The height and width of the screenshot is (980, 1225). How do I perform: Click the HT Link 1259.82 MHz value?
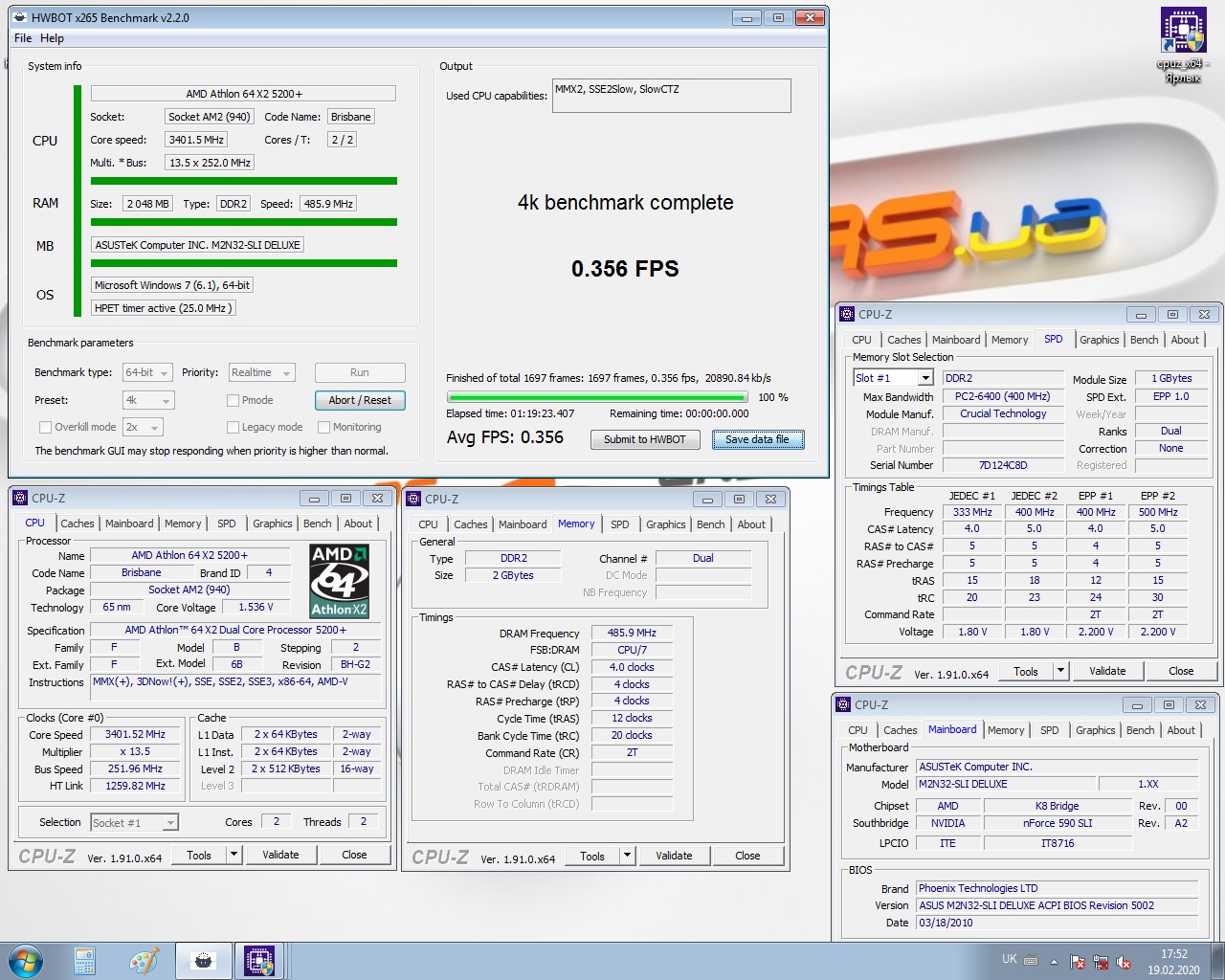pos(135,786)
